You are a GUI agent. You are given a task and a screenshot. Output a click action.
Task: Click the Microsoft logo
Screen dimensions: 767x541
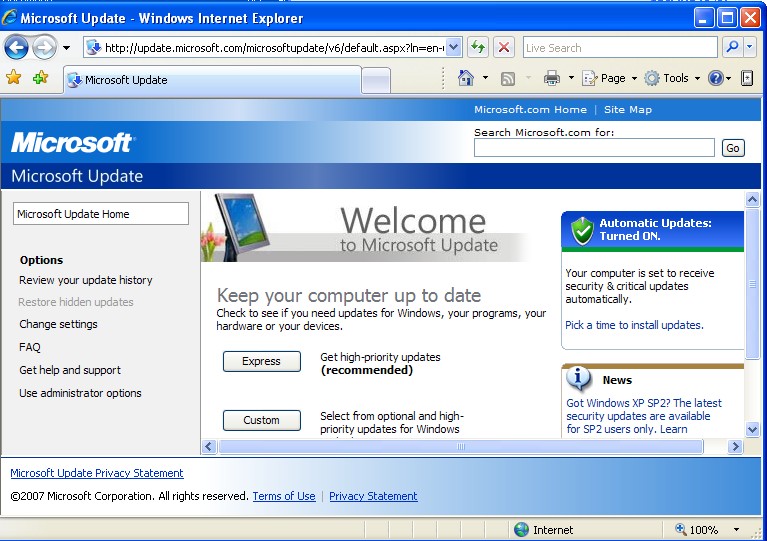[x=72, y=142]
